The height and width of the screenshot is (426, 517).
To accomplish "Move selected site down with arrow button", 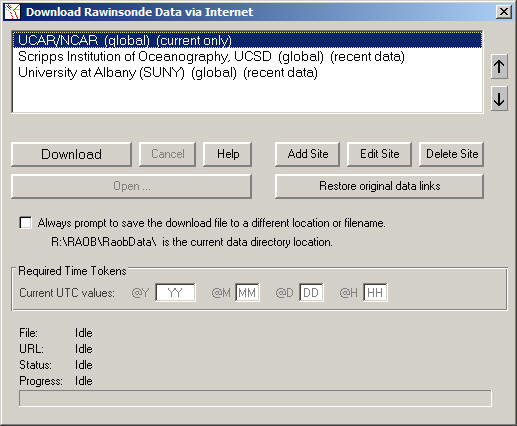I will (499, 99).
